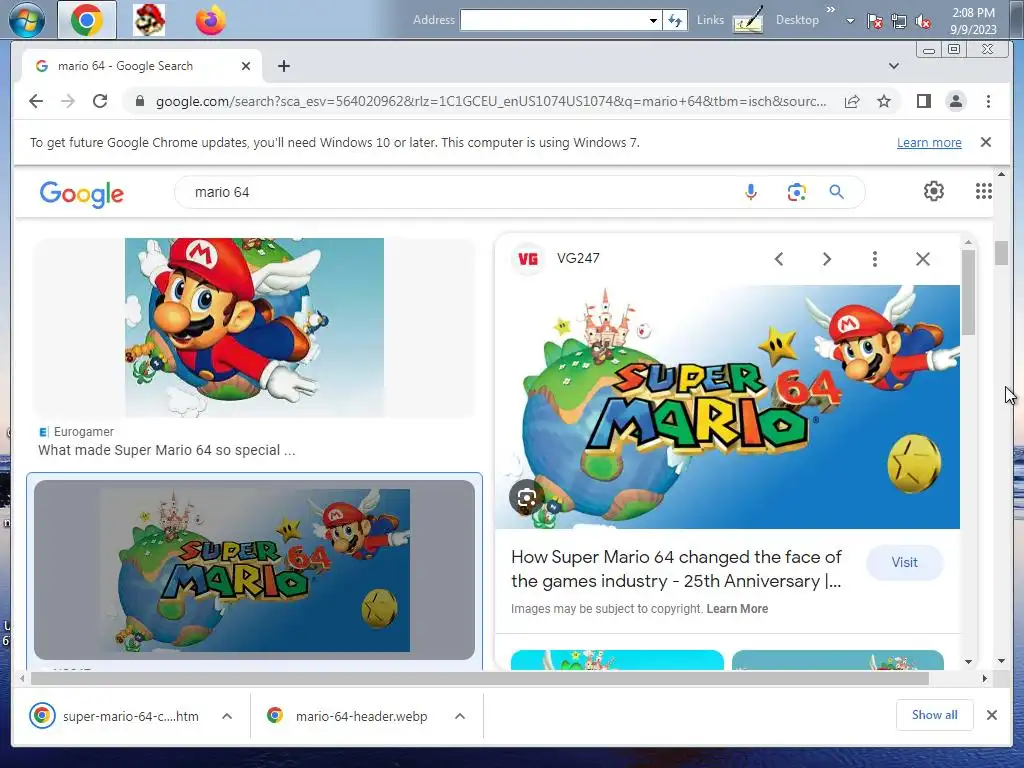Screen dimensions: 1024x768
Task: Click the preview panel scroll down arrow
Action: (x=968, y=662)
